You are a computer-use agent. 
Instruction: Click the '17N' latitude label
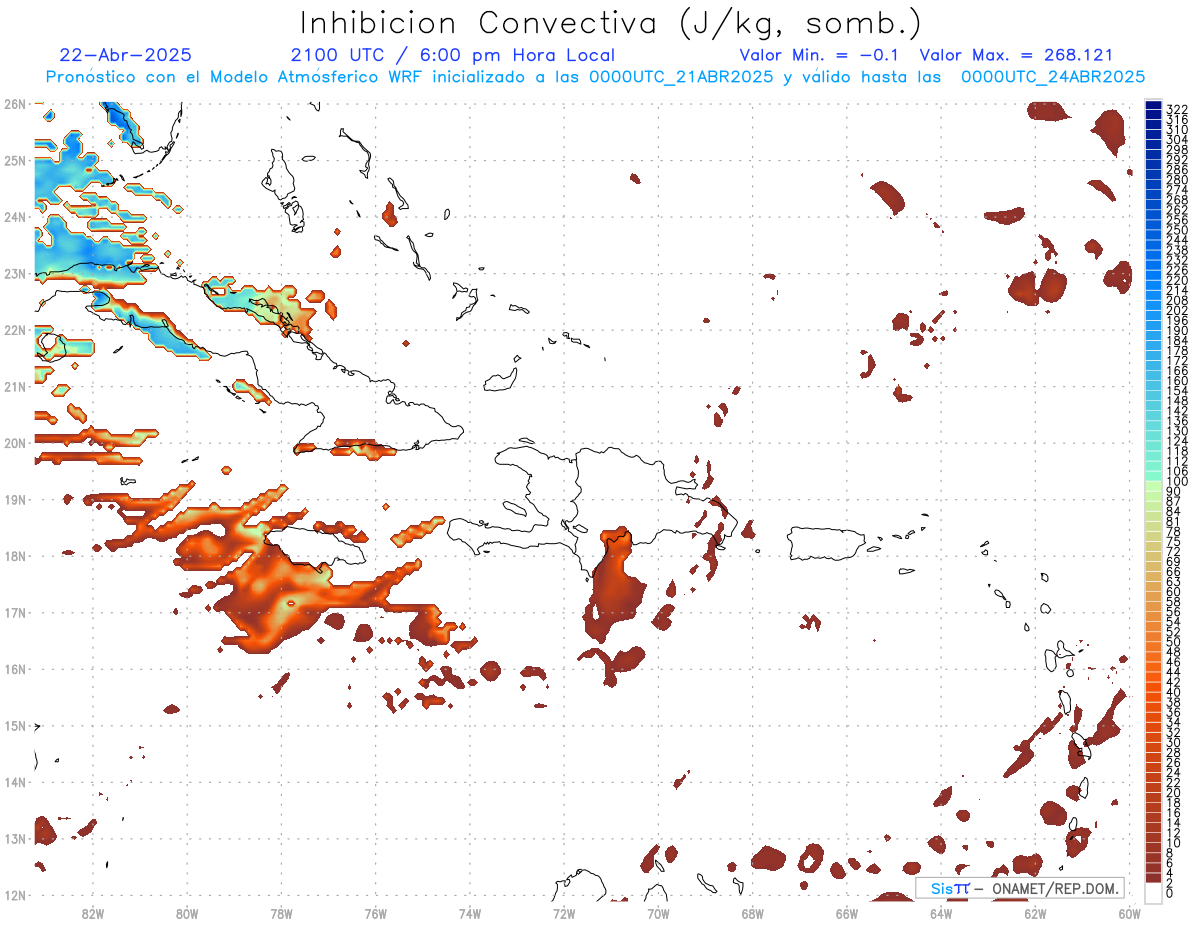[14, 612]
